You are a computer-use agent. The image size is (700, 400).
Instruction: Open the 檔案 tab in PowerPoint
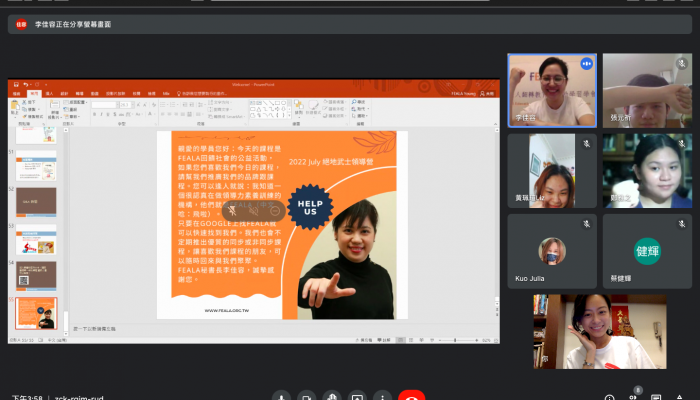(x=15, y=93)
